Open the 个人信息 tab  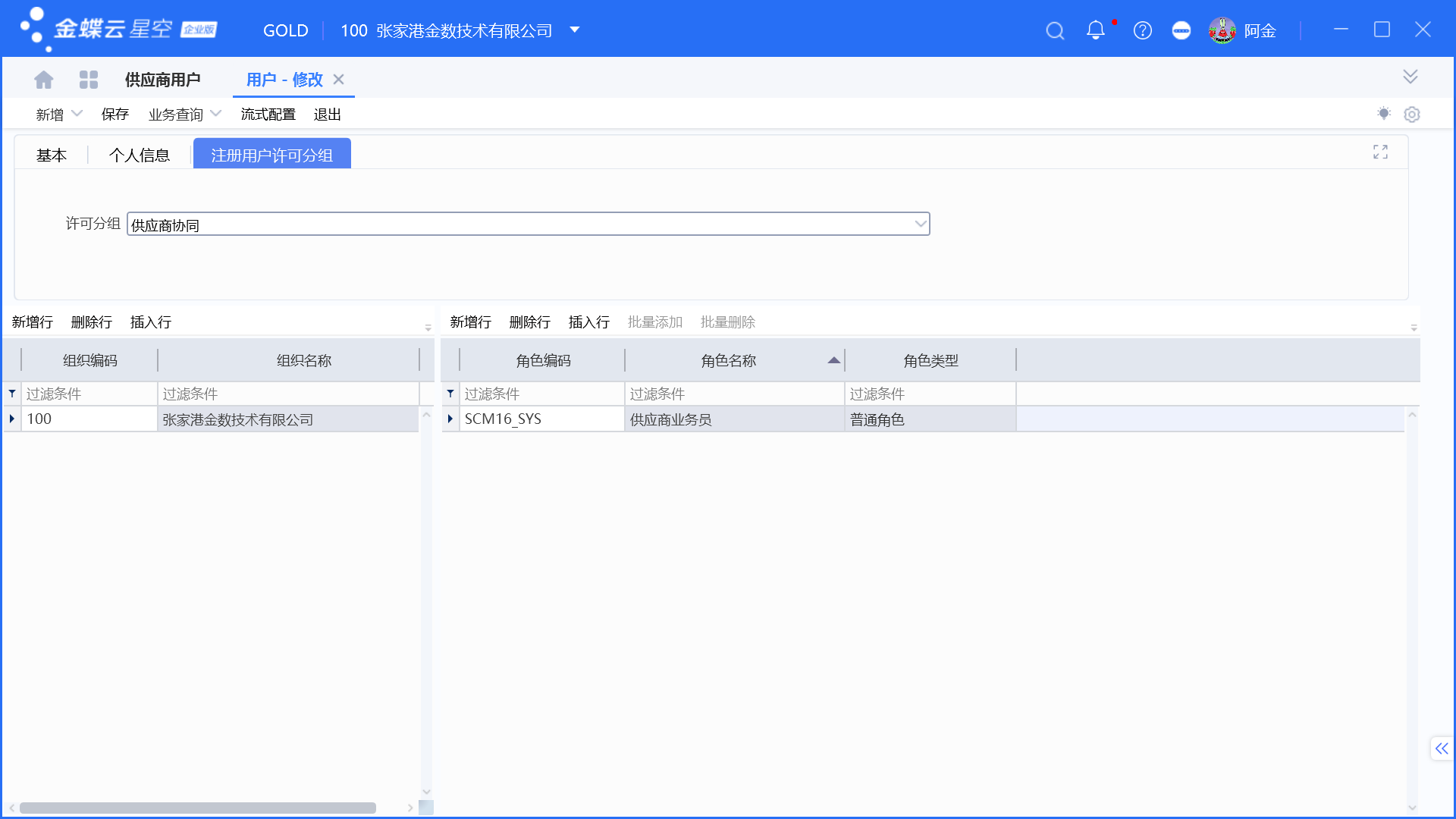click(140, 155)
